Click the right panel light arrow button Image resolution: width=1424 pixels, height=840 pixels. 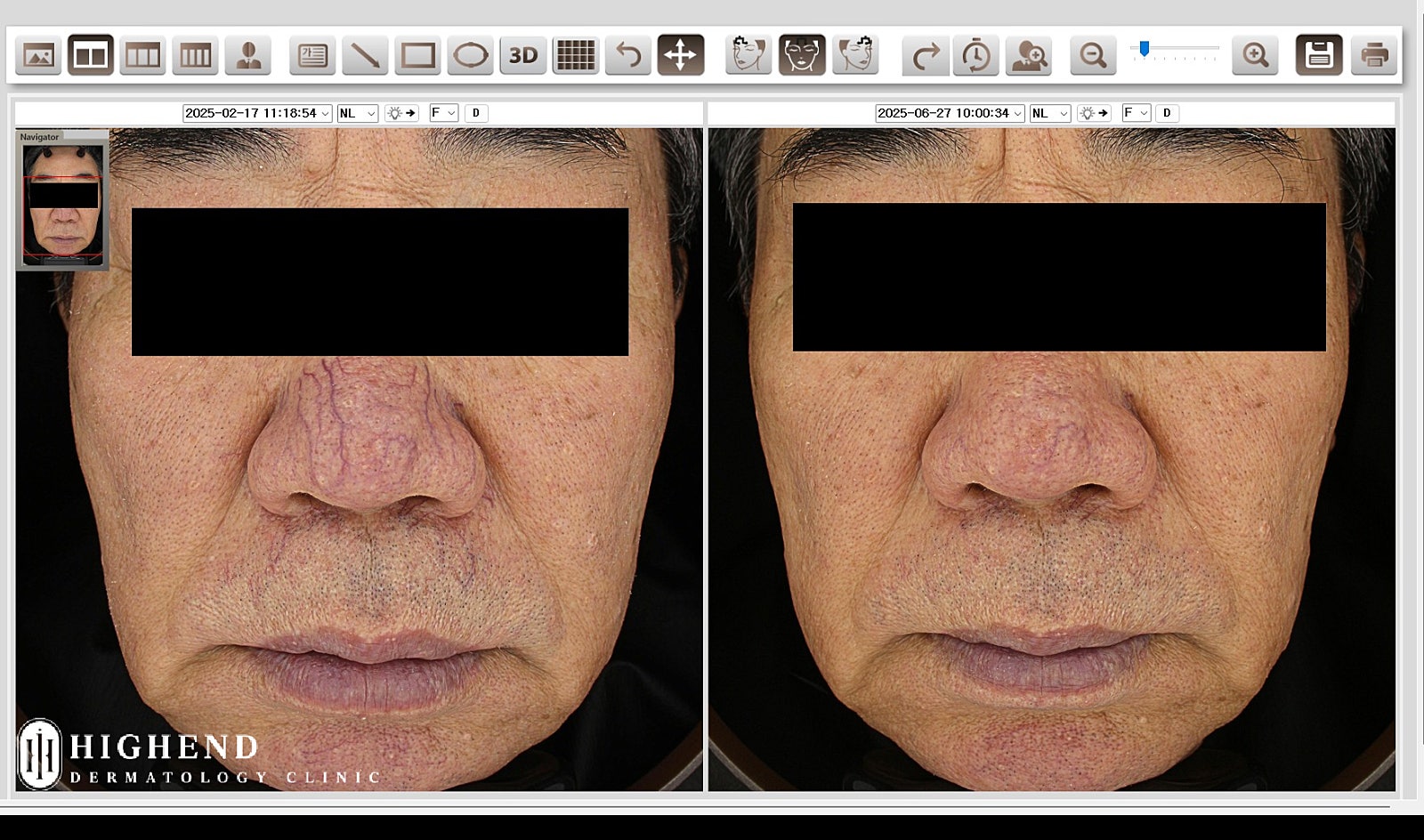pyautogui.click(x=1093, y=113)
